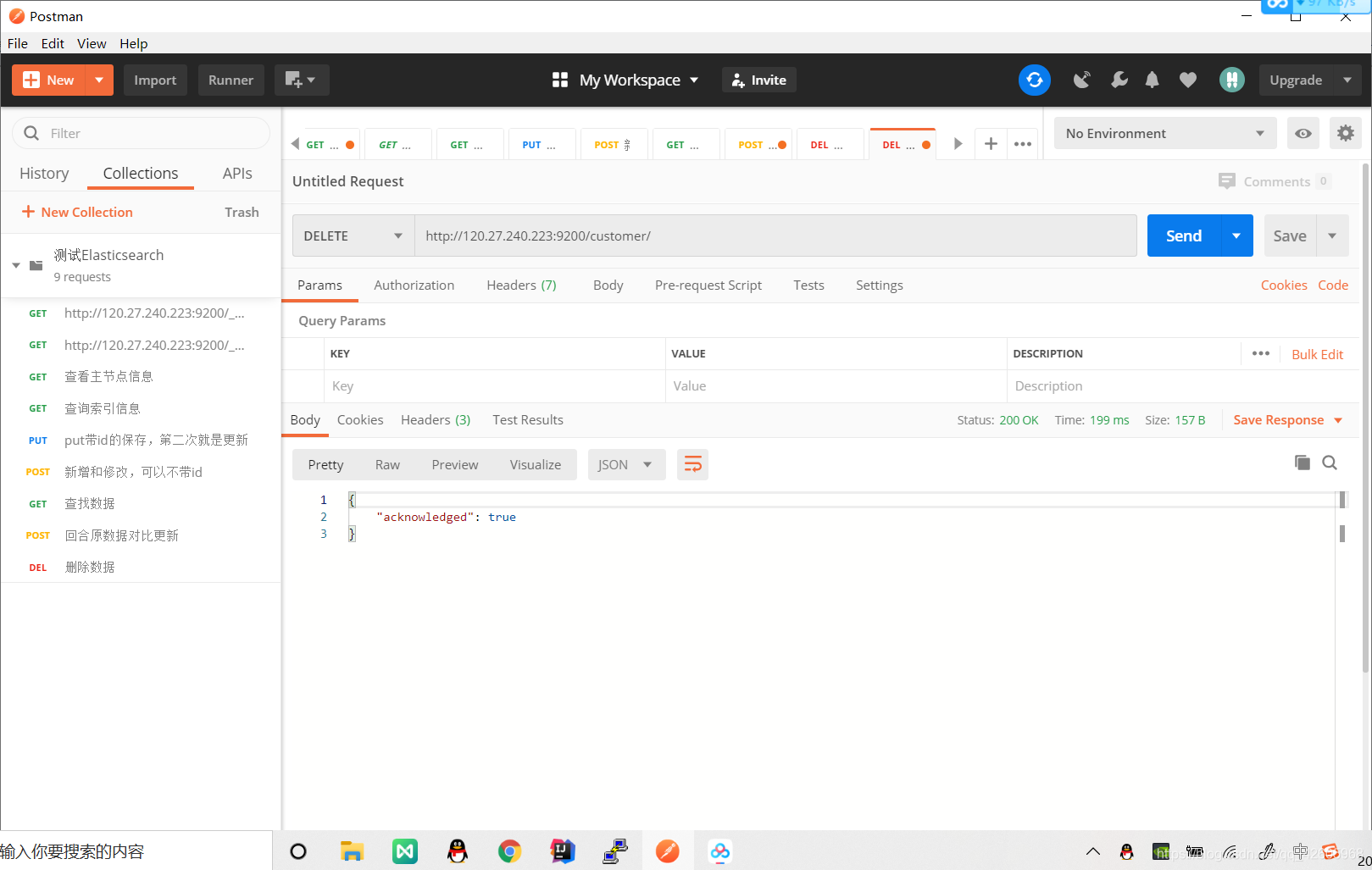Select the 查找数据 GET request
Image resolution: width=1372 pixels, height=870 pixels.
click(x=141, y=504)
